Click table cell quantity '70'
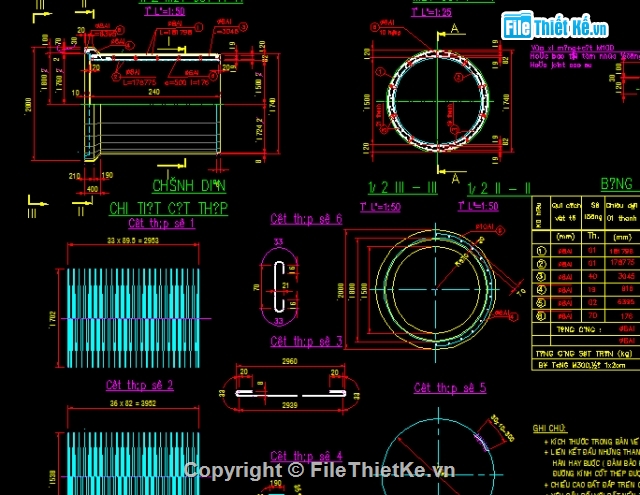Viewport: 640px width, 495px height. tap(593, 315)
